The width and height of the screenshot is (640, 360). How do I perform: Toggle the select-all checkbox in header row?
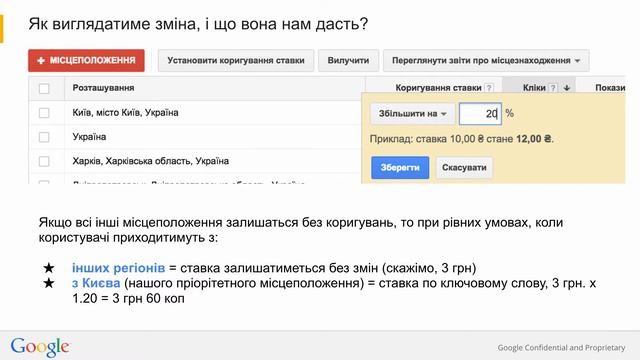coord(44,89)
